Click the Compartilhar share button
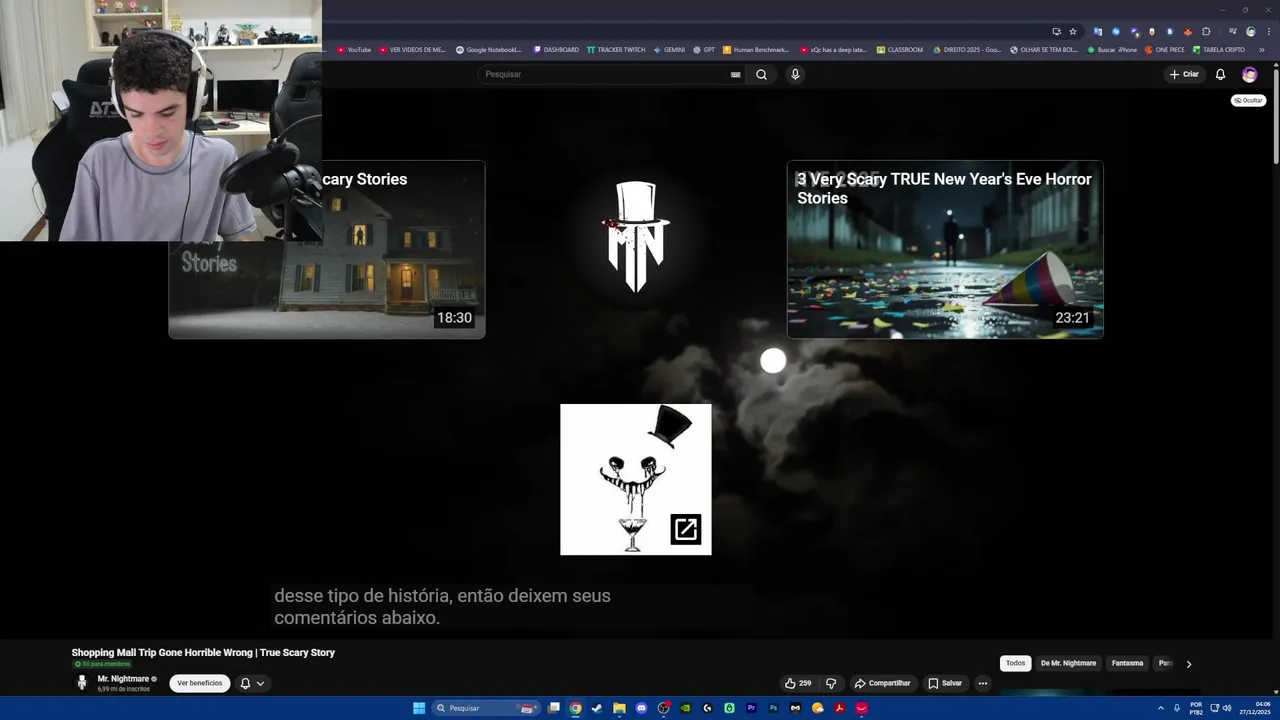The image size is (1280, 720). click(x=882, y=683)
